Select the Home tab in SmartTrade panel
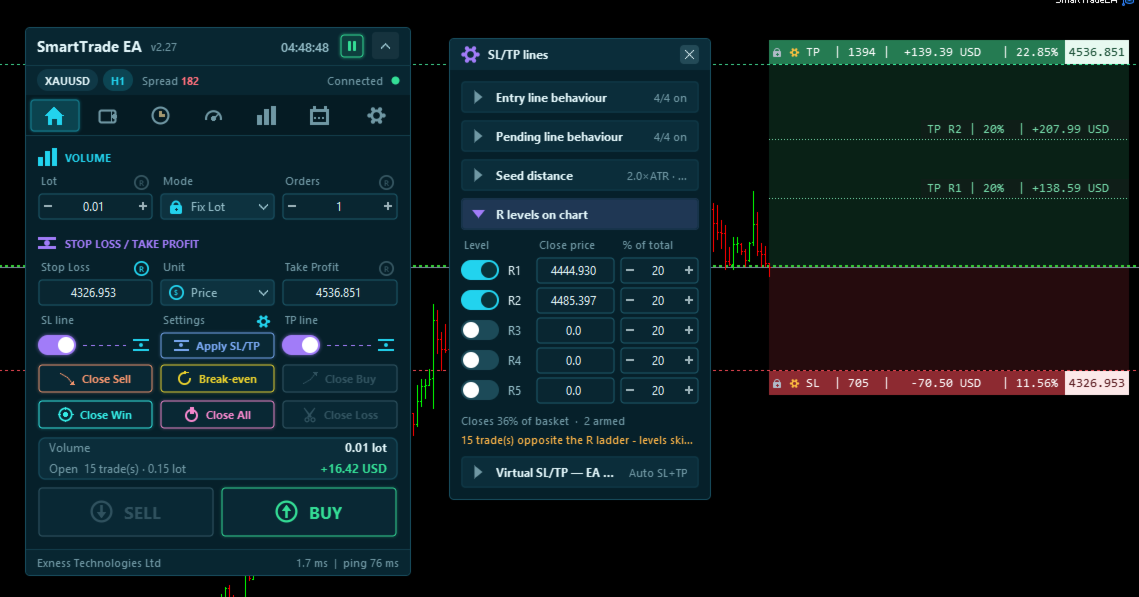The width and height of the screenshot is (1139, 597). [54, 115]
